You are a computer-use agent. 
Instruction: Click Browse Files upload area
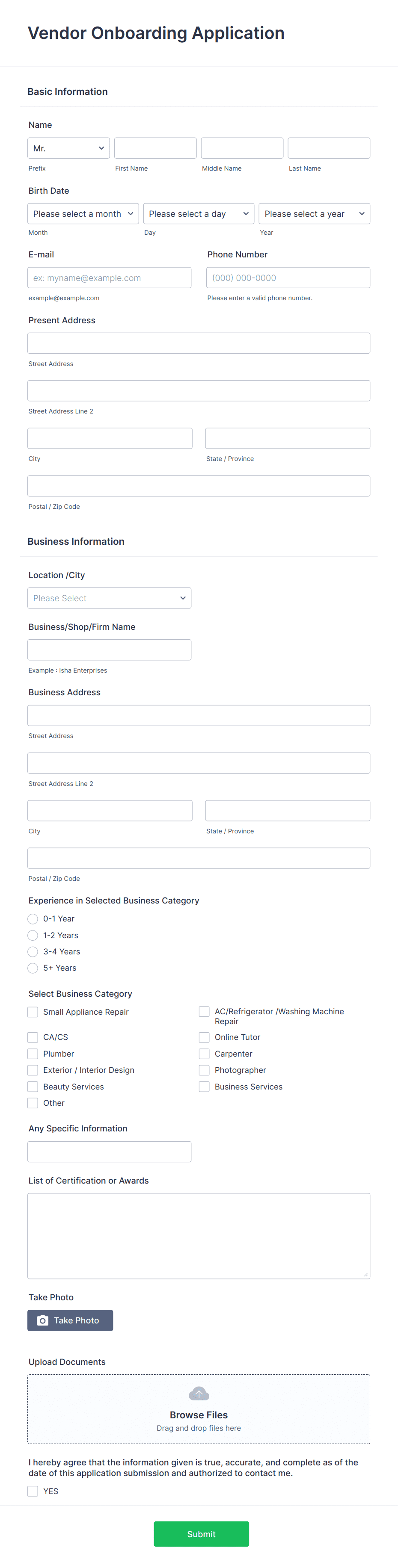pyautogui.click(x=199, y=1409)
